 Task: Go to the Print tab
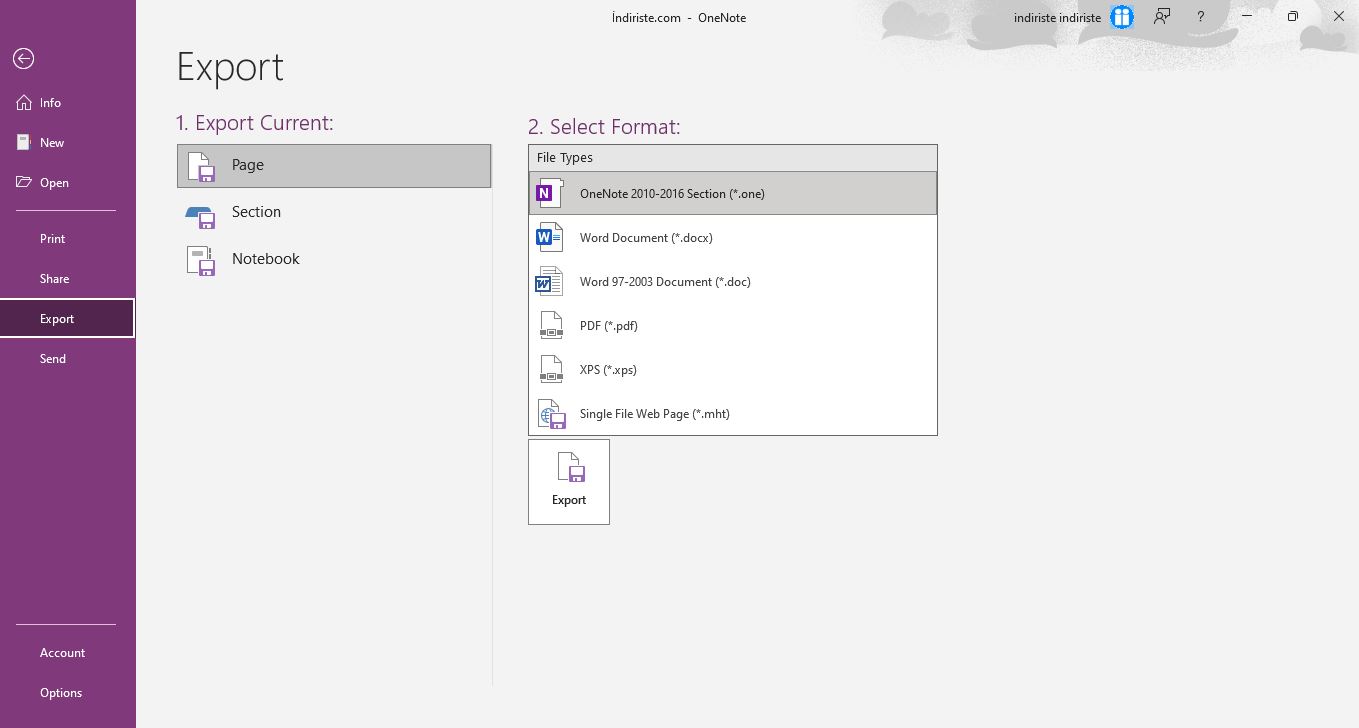point(67,239)
